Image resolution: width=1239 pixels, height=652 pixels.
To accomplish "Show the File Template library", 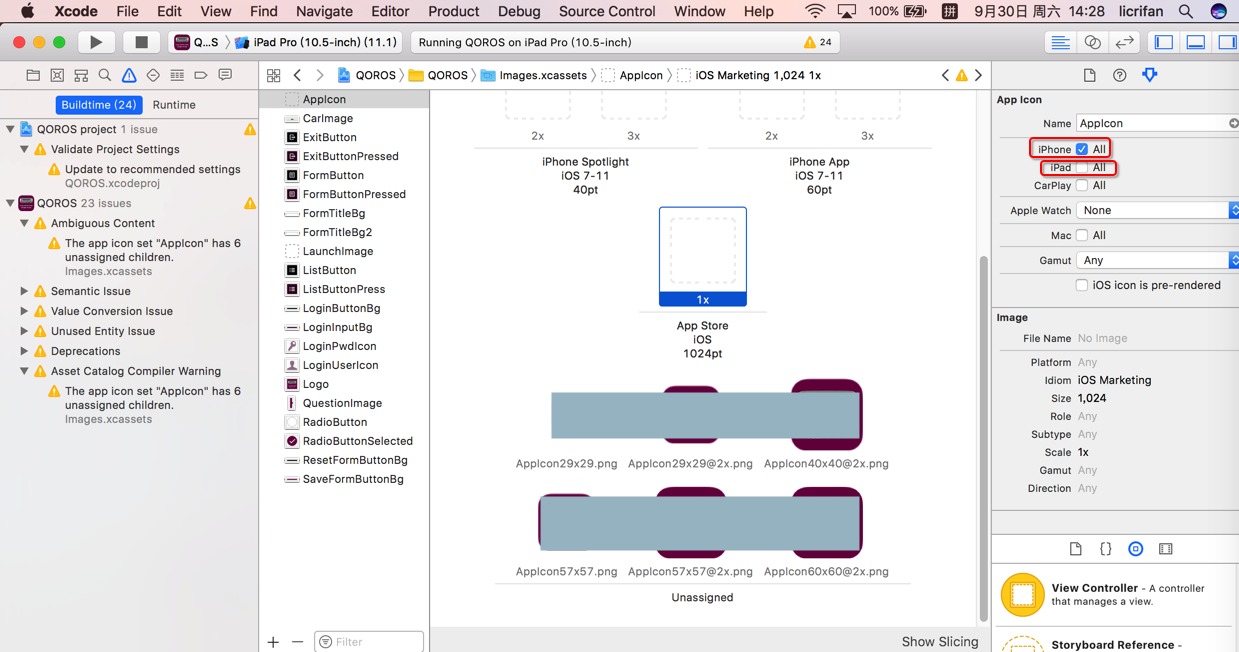I will pyautogui.click(x=1076, y=549).
